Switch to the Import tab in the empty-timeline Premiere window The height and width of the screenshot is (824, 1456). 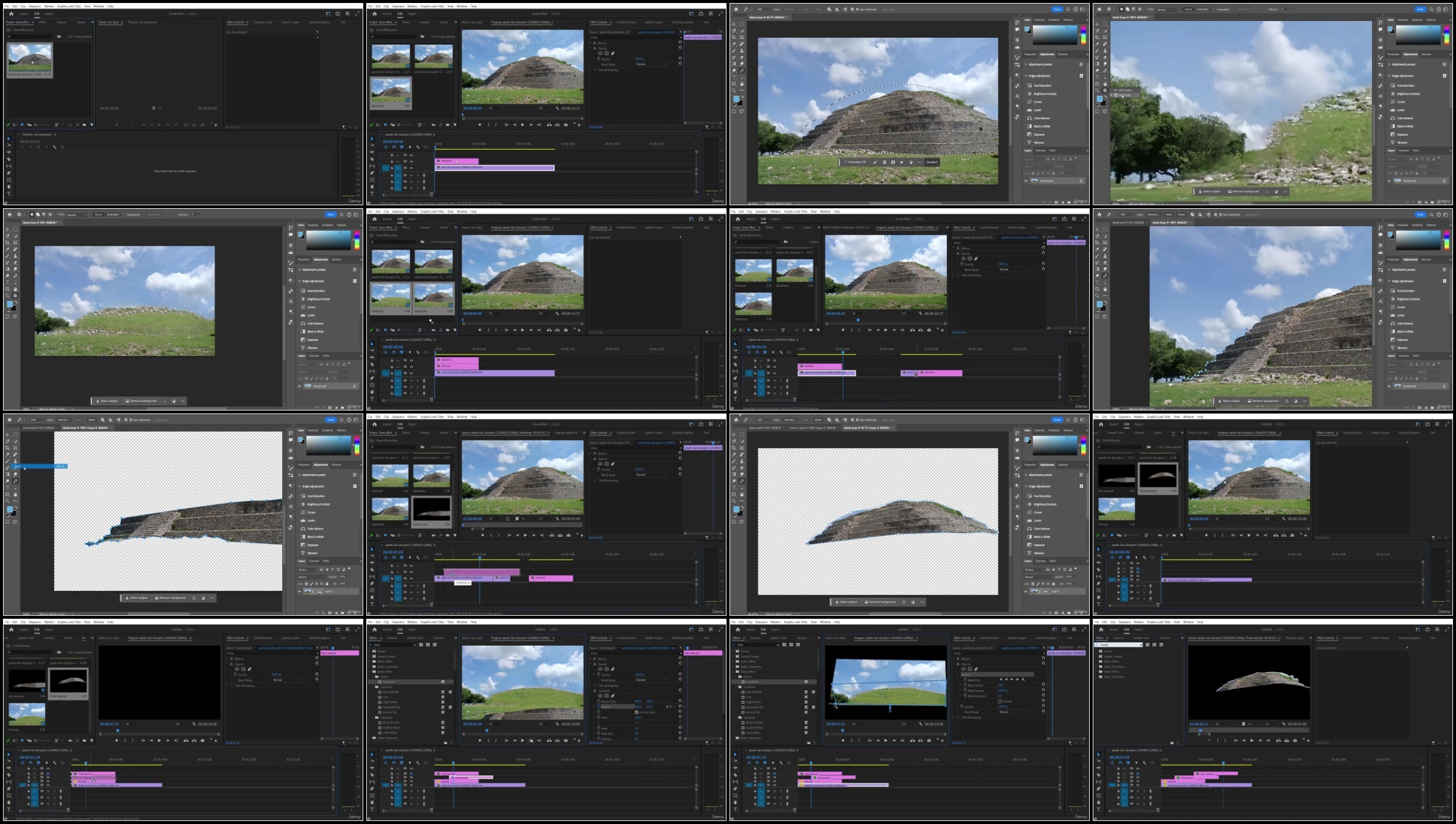[x=24, y=14]
